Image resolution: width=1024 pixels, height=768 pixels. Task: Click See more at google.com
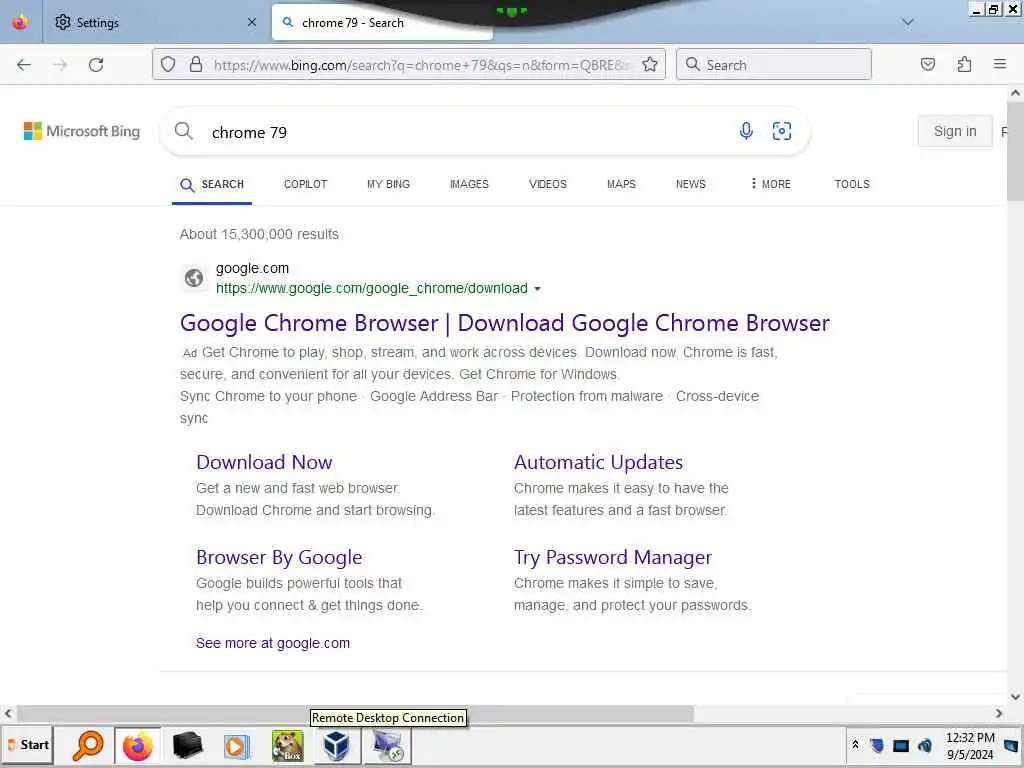tap(273, 643)
